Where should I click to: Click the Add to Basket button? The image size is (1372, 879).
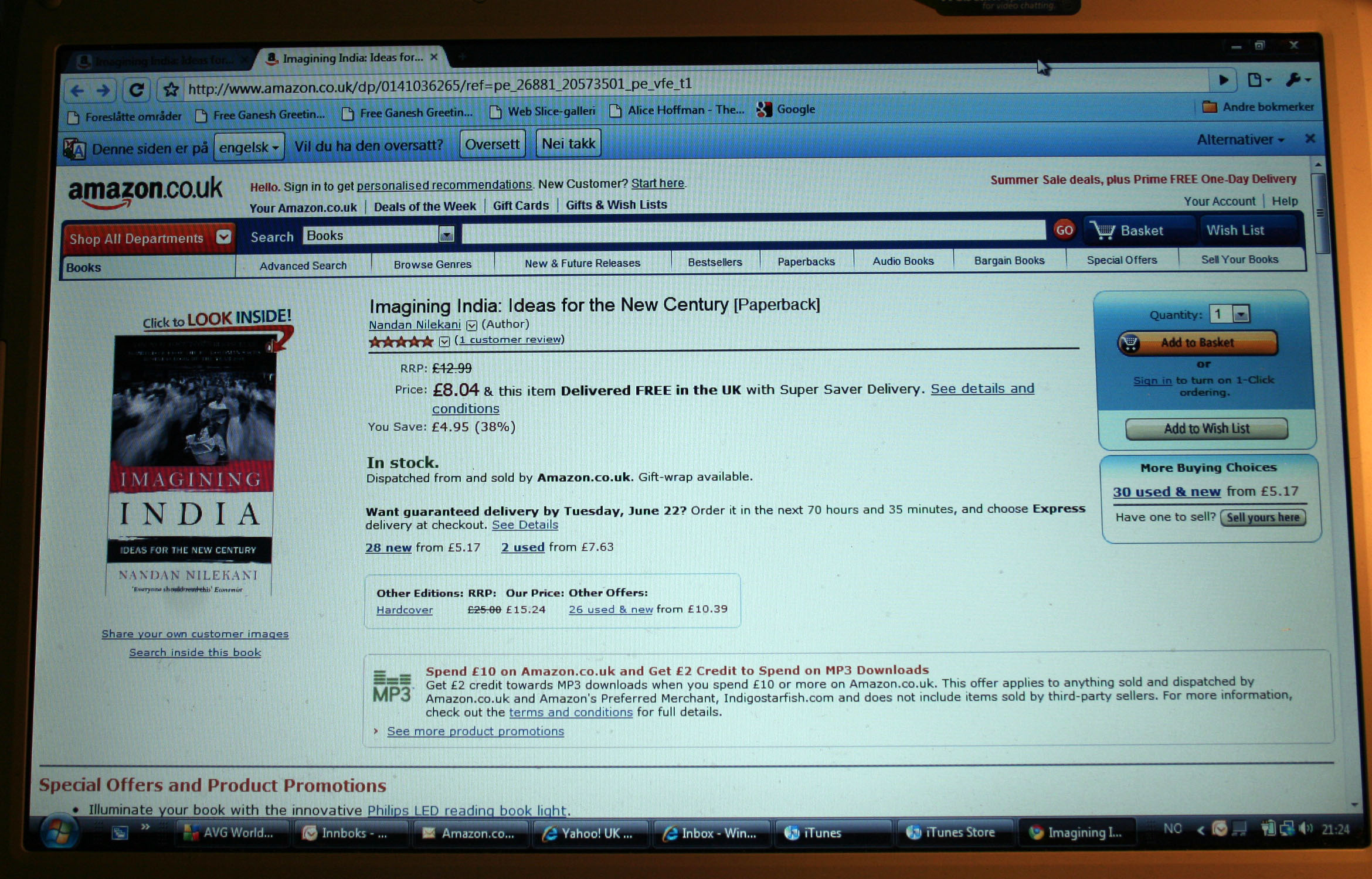1197,343
